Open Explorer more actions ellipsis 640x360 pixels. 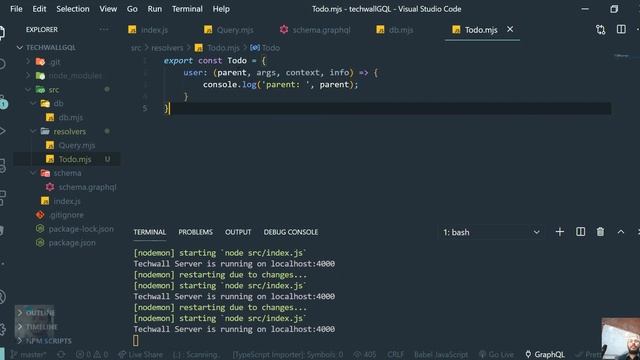[x=104, y=29]
